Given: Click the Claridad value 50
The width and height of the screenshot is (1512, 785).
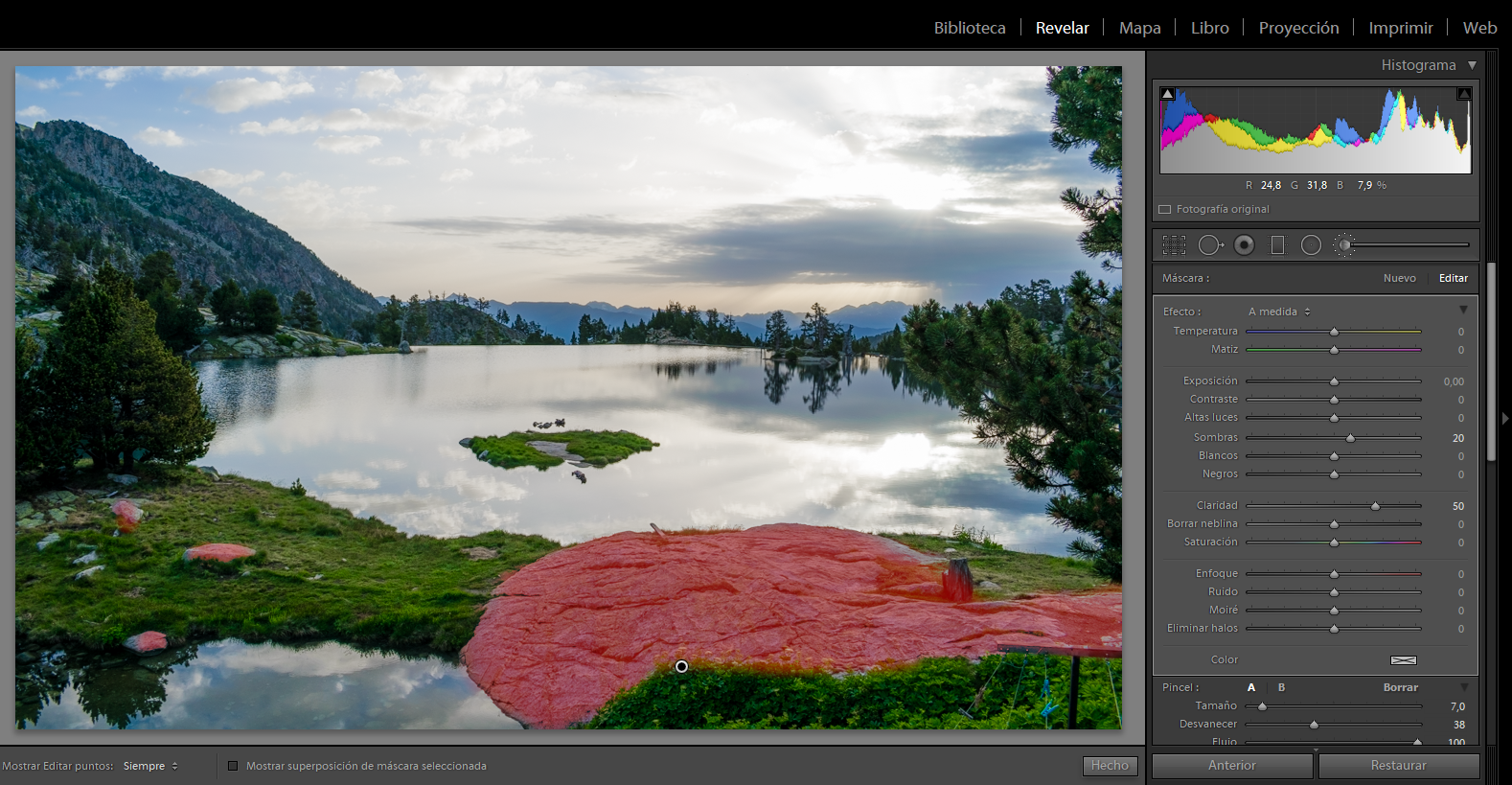Looking at the screenshot, I should coord(1458,506).
